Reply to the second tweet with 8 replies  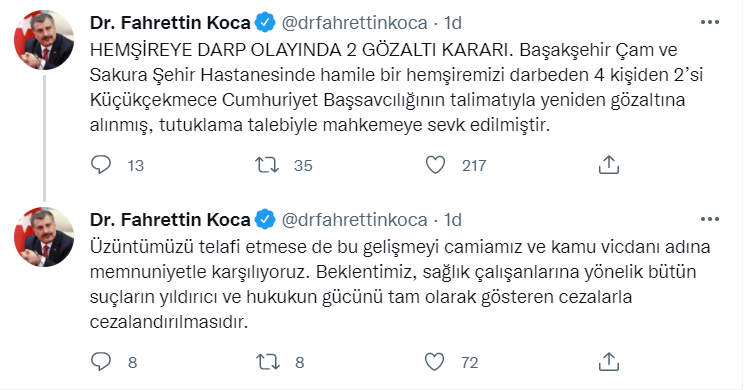101,362
